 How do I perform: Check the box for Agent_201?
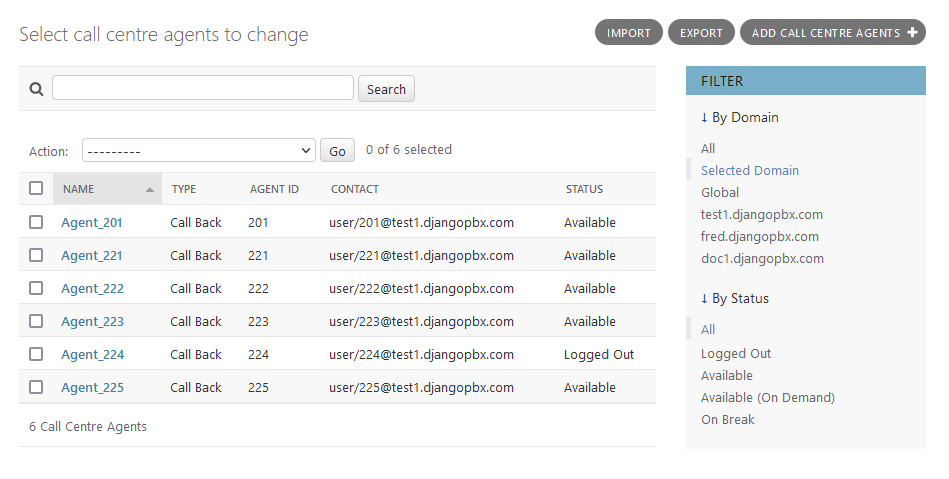(36, 222)
